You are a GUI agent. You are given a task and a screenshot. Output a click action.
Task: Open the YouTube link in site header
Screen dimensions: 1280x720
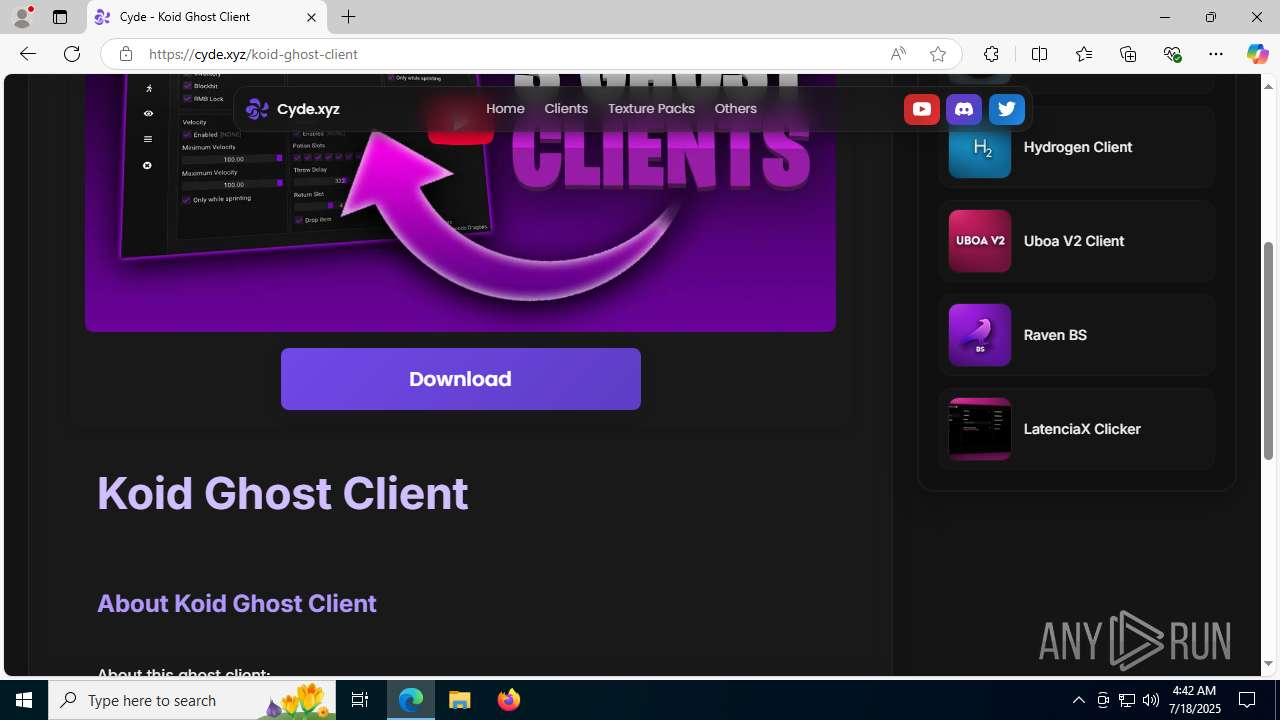pyautogui.click(x=921, y=109)
